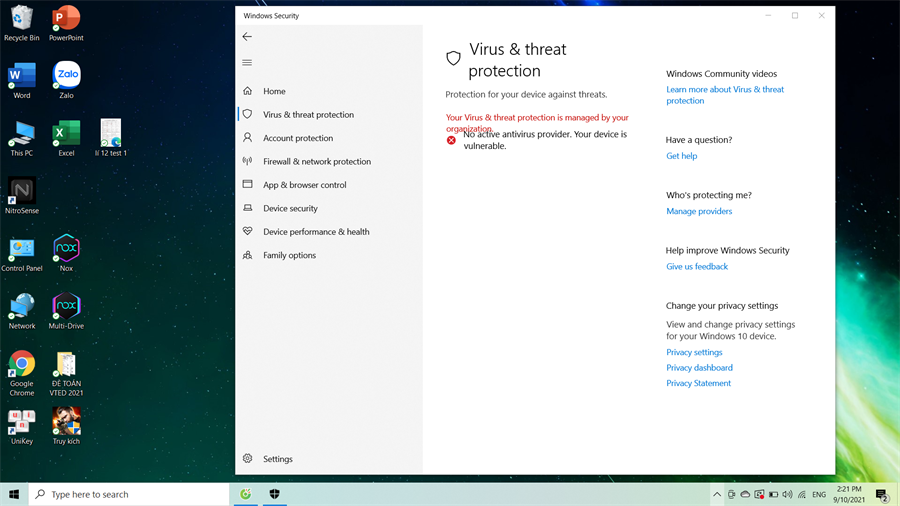Click the back arrow in Windows Security
900x506 pixels.
[x=247, y=37]
